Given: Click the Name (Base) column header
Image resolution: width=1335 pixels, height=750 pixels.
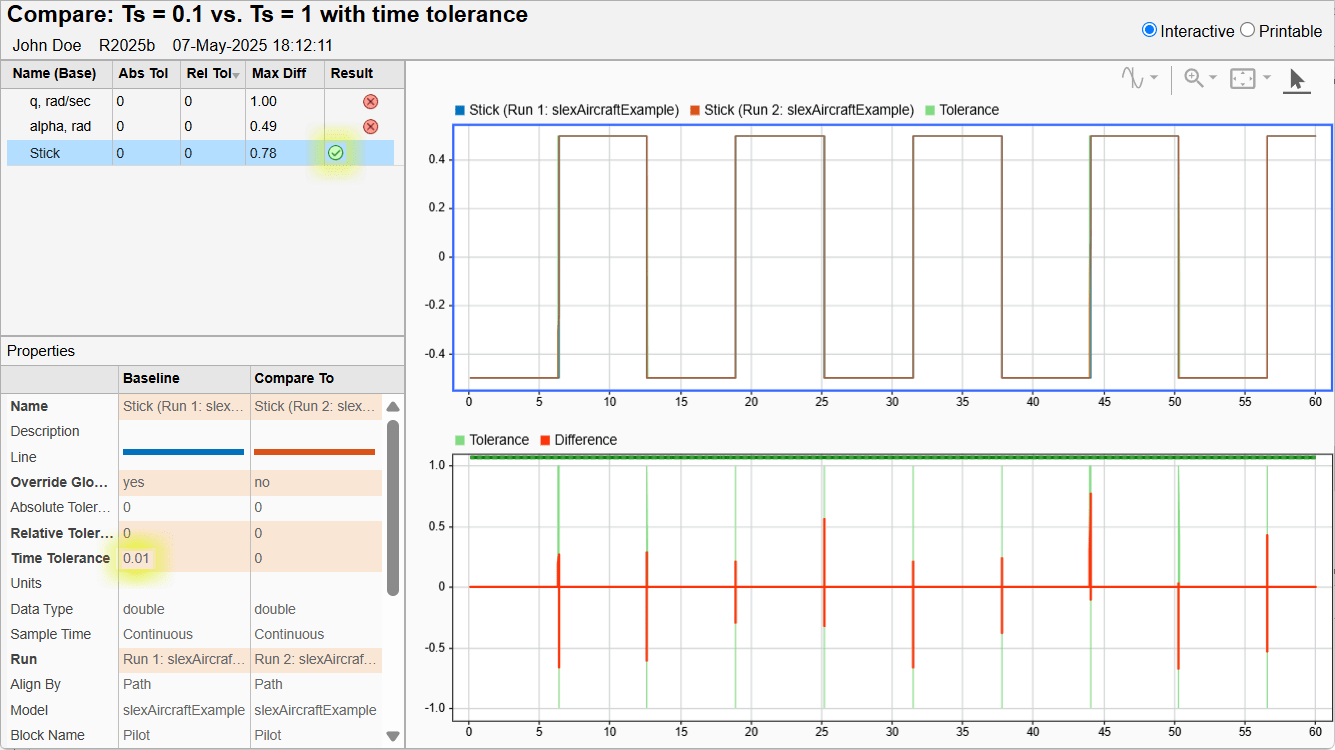Looking at the screenshot, I should [55, 74].
